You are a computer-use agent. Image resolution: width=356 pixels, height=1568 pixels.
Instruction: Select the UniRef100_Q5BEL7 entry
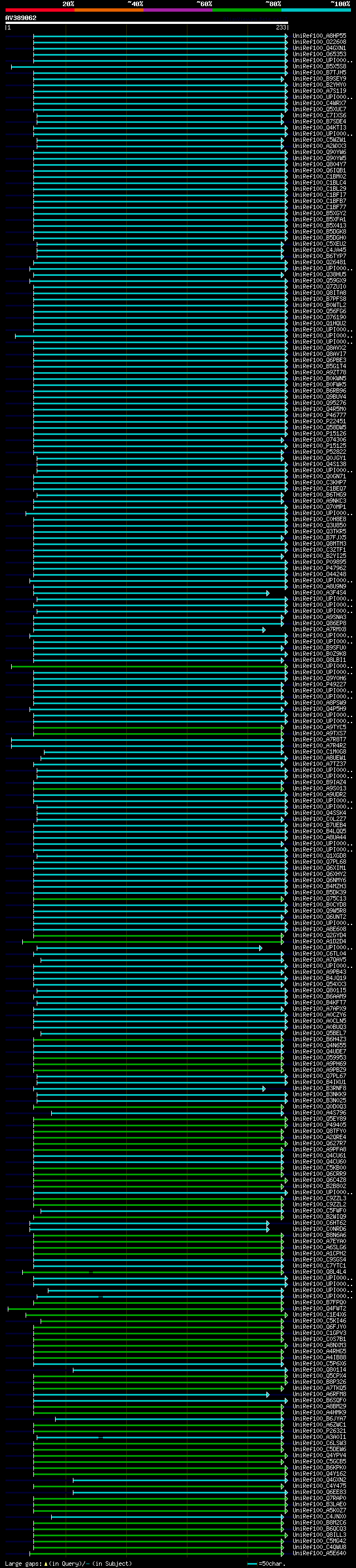319,1033
